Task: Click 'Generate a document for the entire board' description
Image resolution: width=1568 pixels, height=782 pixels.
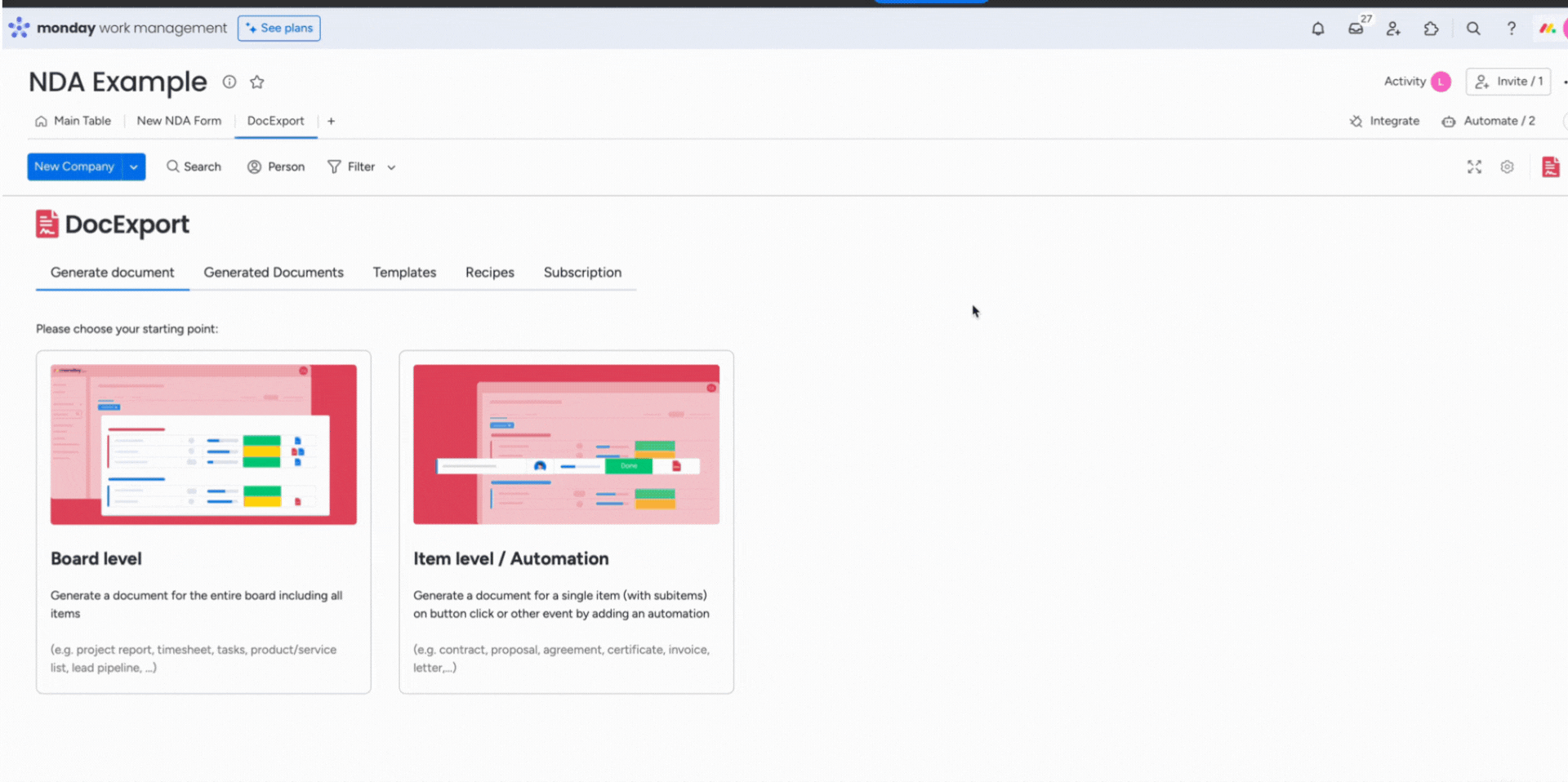Action: coord(197,605)
